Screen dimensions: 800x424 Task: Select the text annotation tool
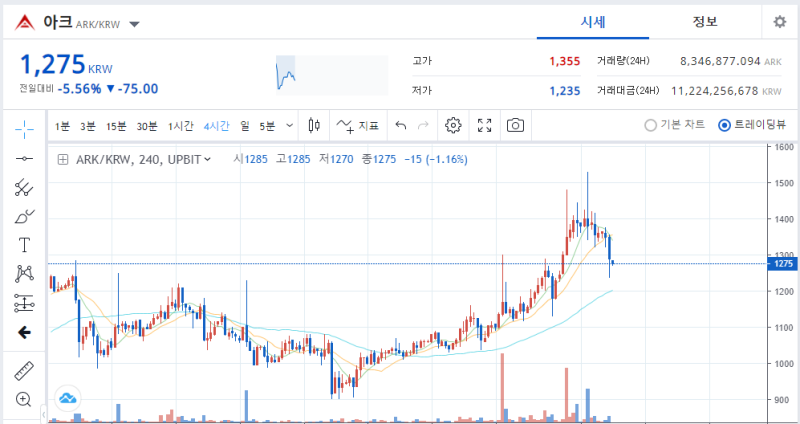[24, 245]
